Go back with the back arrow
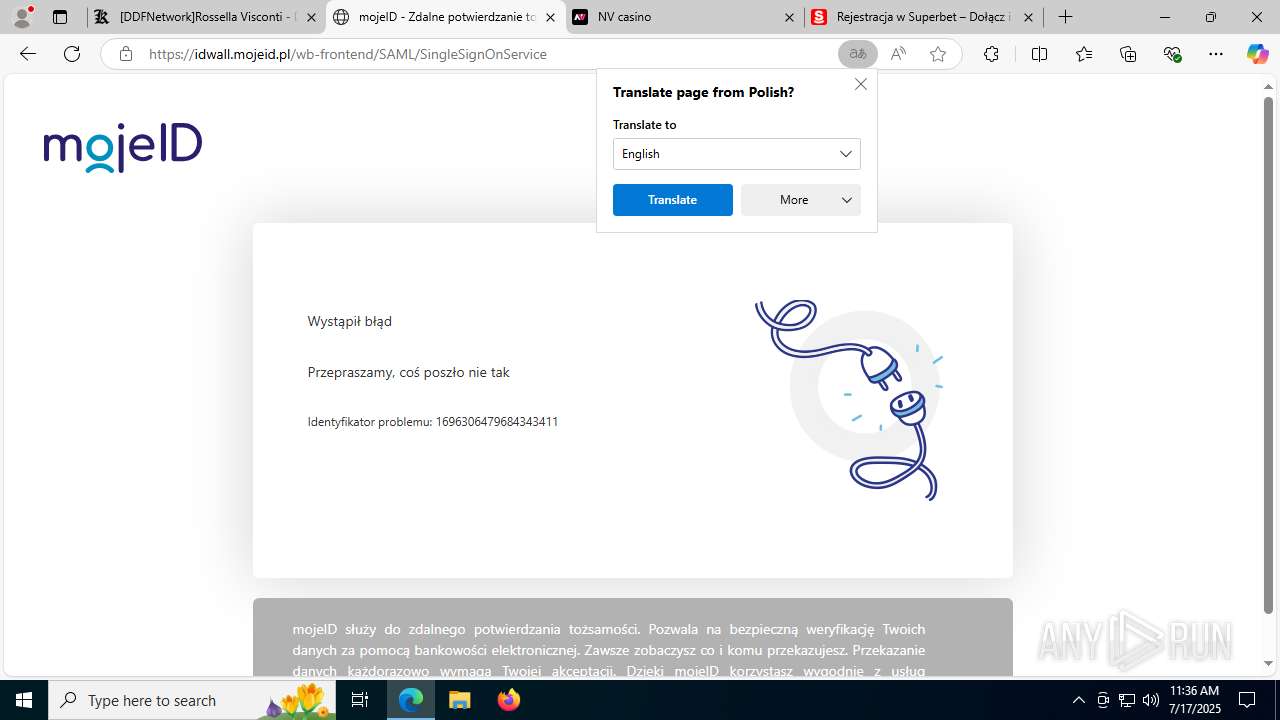The width and height of the screenshot is (1280, 720). pos(28,54)
